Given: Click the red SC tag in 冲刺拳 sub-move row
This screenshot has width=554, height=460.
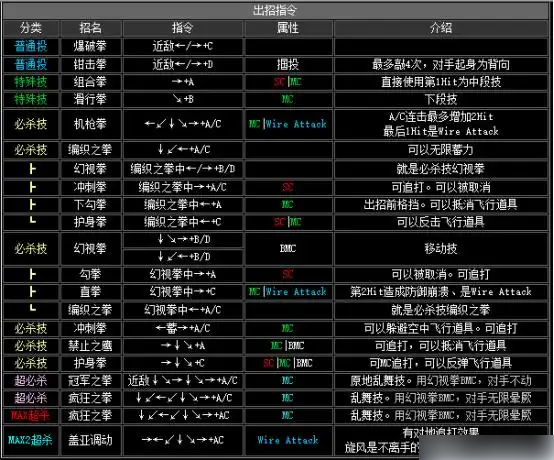Looking at the screenshot, I should coord(288,187).
